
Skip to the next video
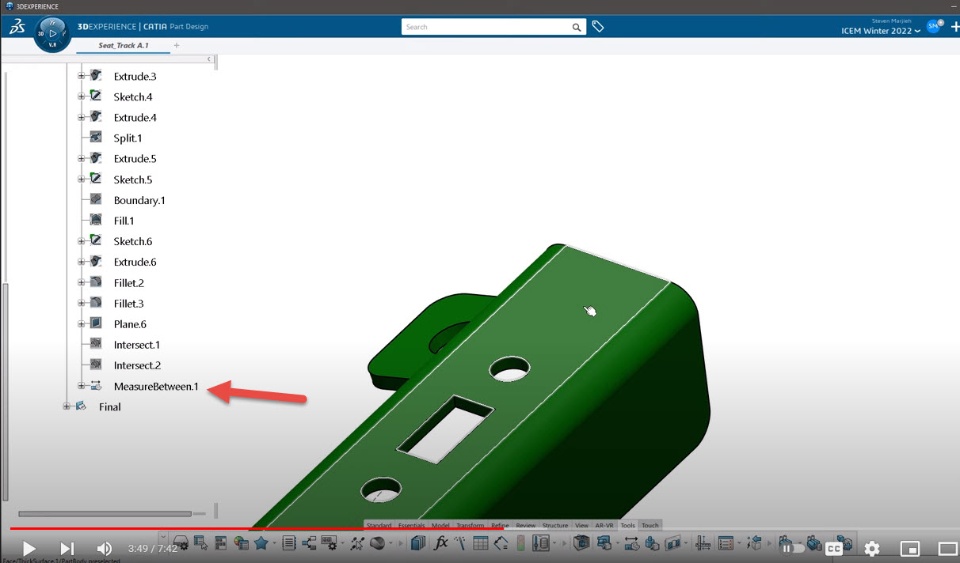pos(67,548)
